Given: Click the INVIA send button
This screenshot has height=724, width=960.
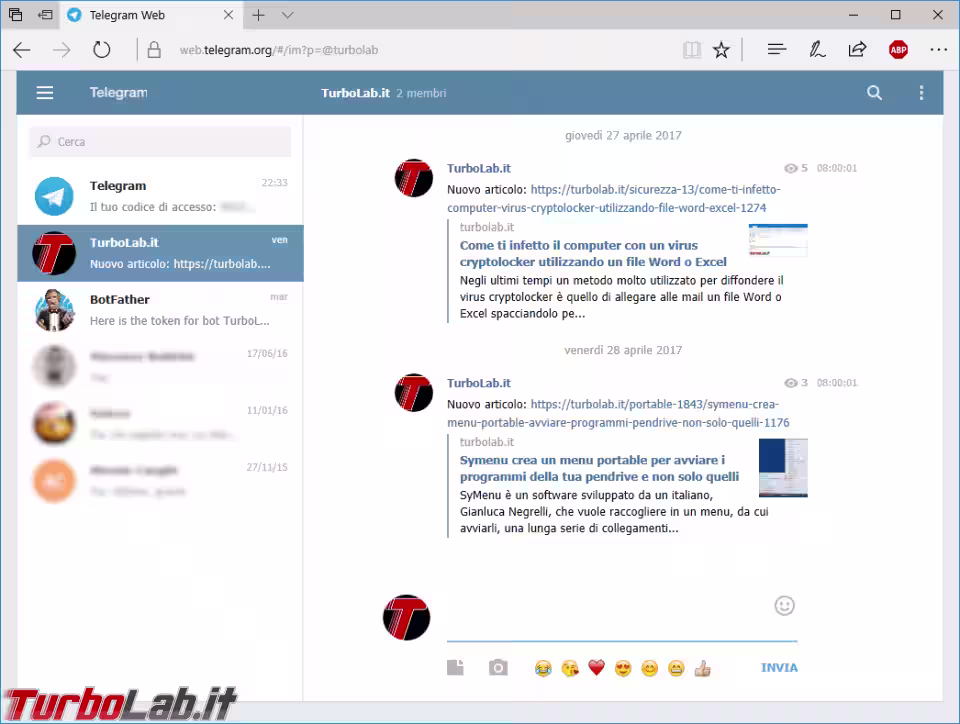Looking at the screenshot, I should point(779,668).
